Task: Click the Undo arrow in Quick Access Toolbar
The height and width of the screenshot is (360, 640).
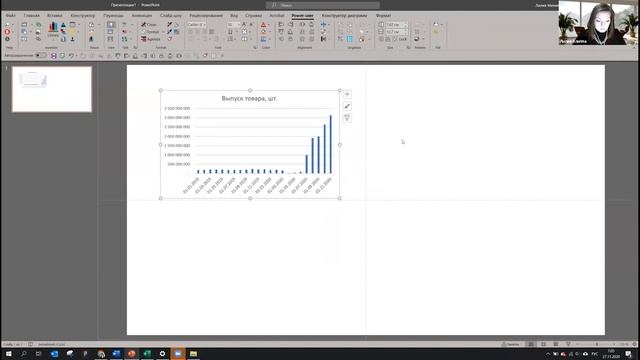Action: point(71,56)
